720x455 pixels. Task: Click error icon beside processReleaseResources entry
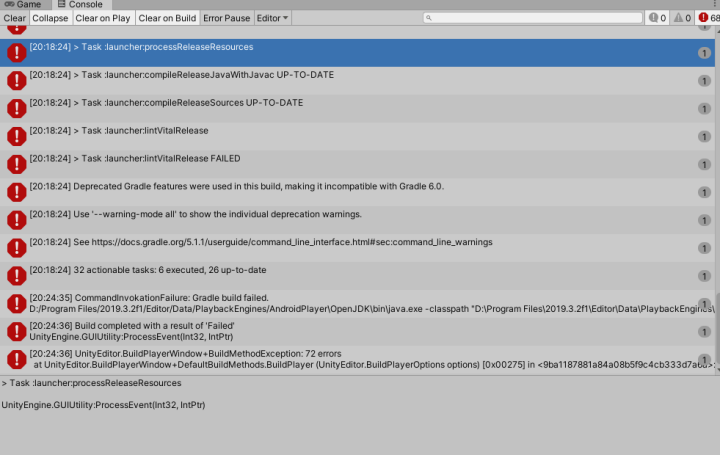coord(16,52)
